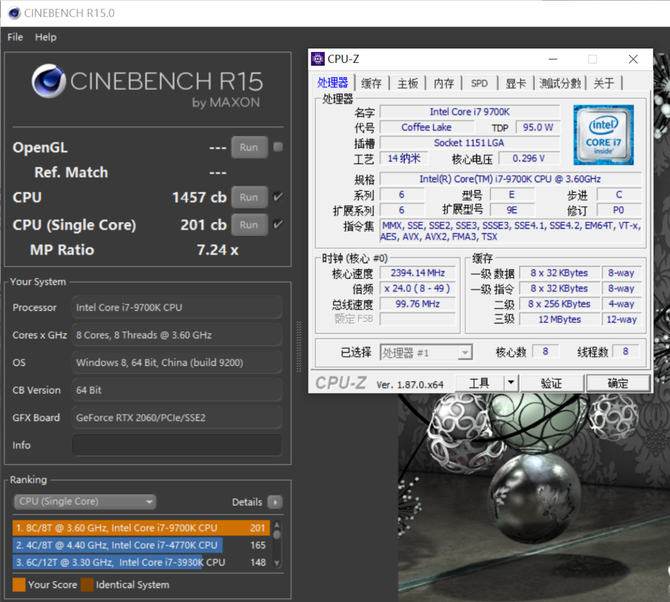This screenshot has width=670, height=602.
Task: Switch to the 主板 tab in CPU-Z
Action: coord(408,83)
